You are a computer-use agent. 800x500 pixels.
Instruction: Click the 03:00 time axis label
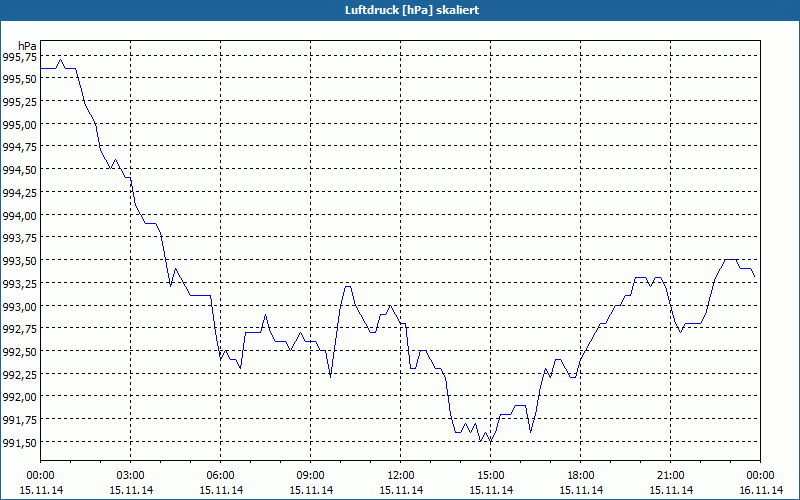(131, 476)
